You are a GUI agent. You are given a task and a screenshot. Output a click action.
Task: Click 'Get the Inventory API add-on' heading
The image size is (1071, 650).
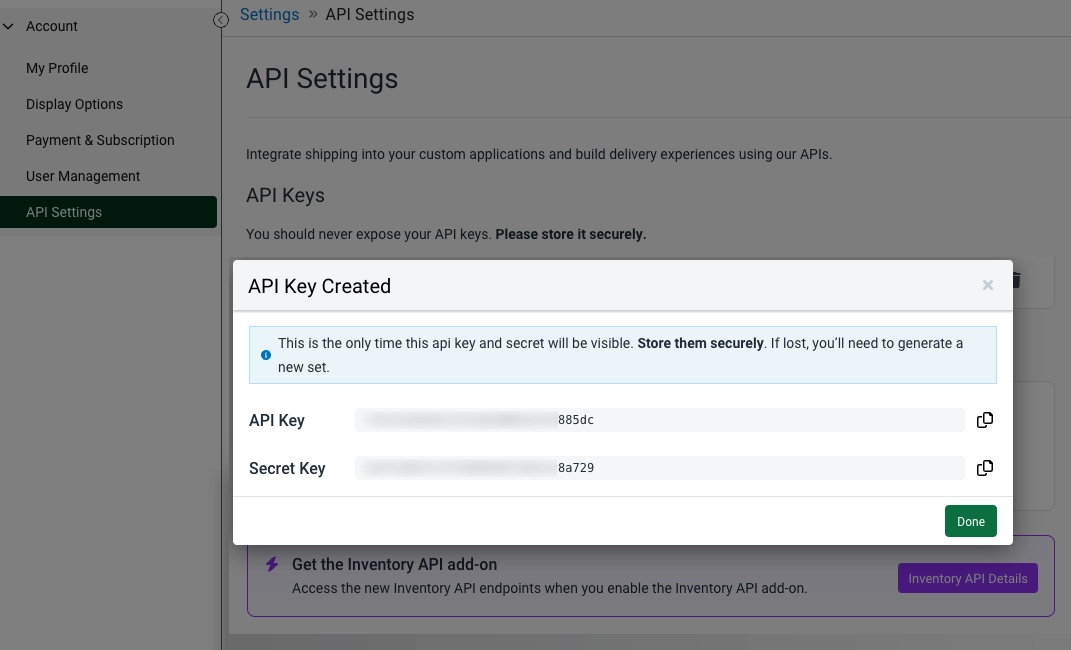coord(395,565)
